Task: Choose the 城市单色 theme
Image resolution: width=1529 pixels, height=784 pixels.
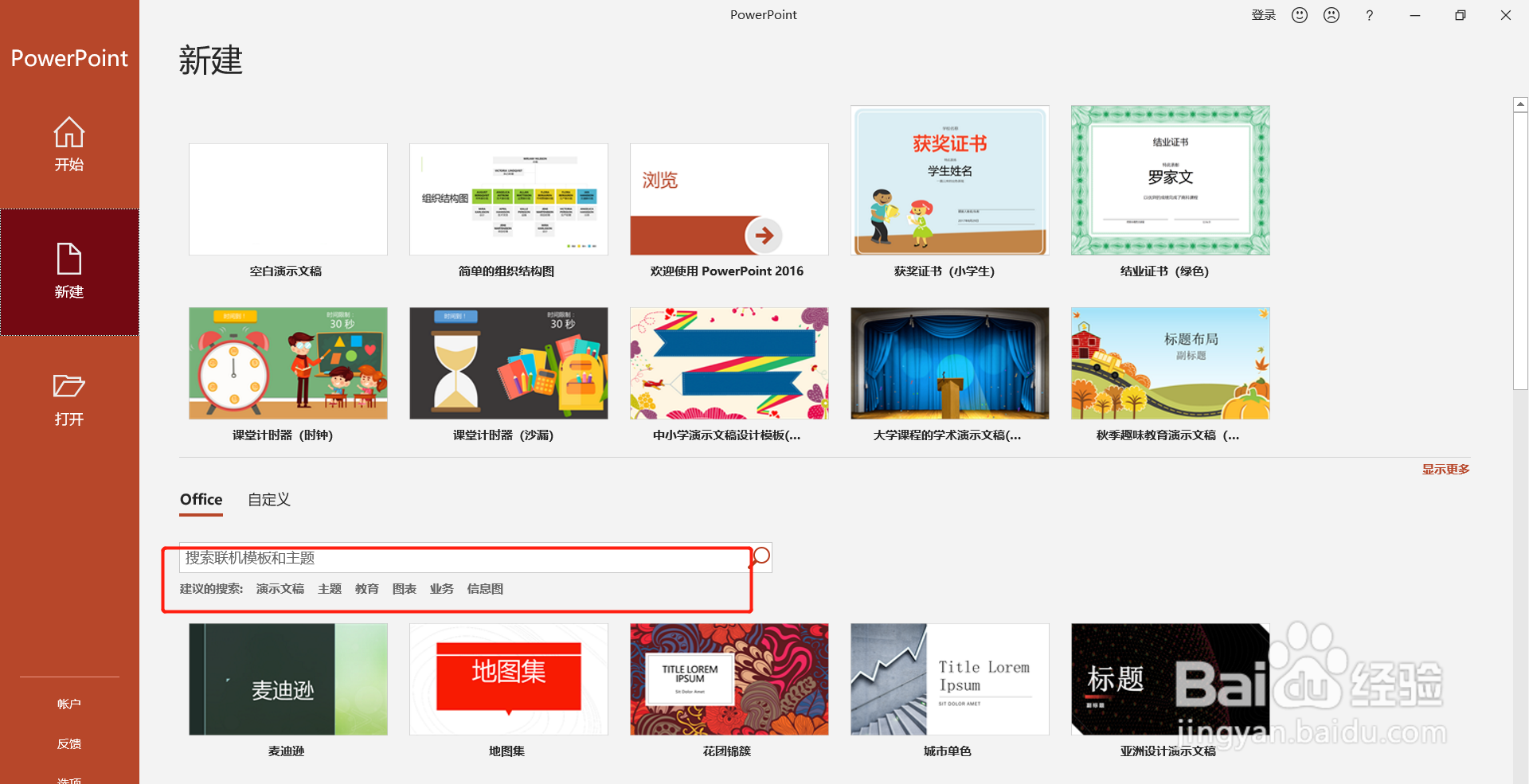Action: tap(950, 679)
